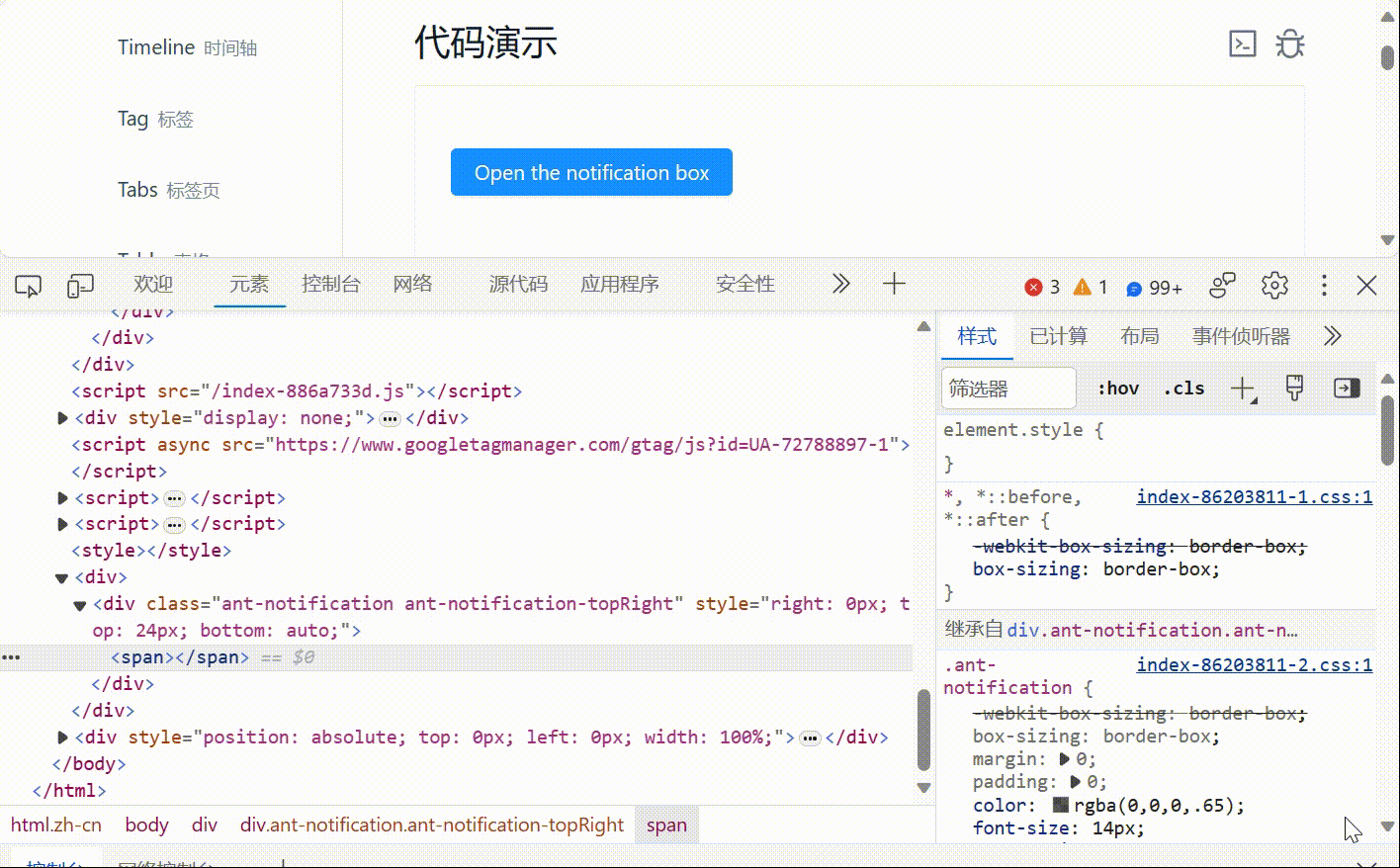
Task: Click div.ant-notification breadcrumb item
Action: [432, 825]
